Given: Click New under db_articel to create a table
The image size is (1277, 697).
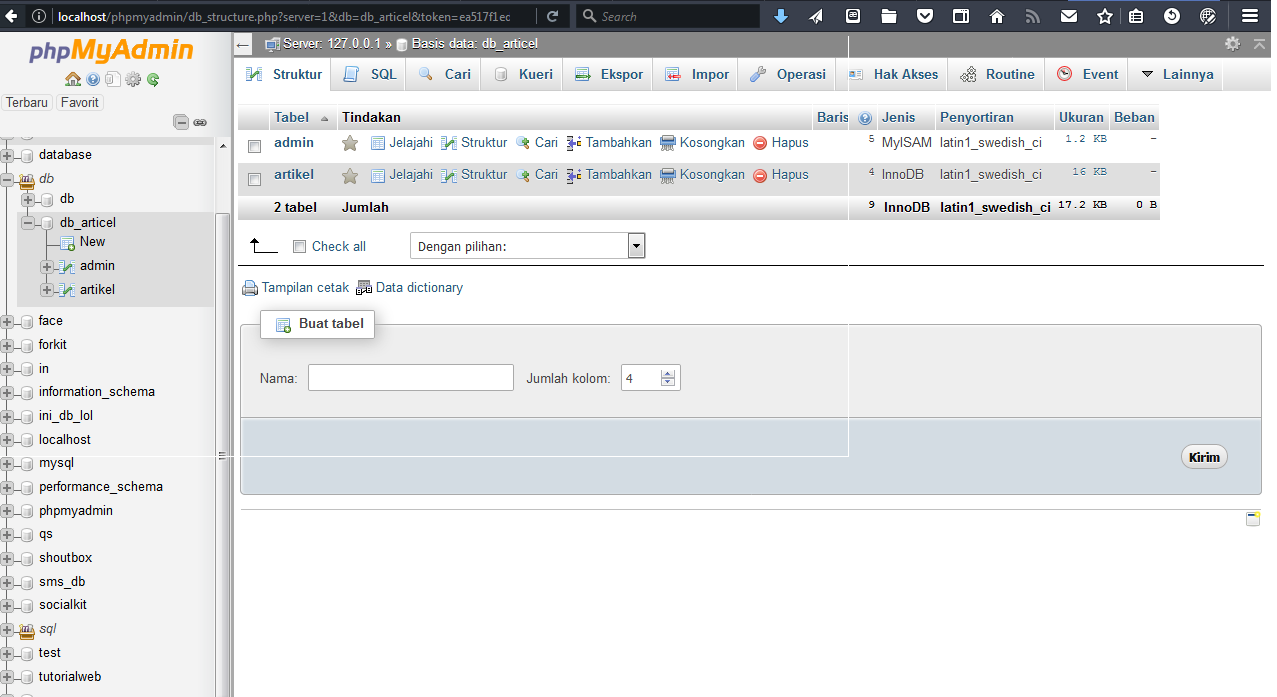Looking at the screenshot, I should [x=91, y=241].
